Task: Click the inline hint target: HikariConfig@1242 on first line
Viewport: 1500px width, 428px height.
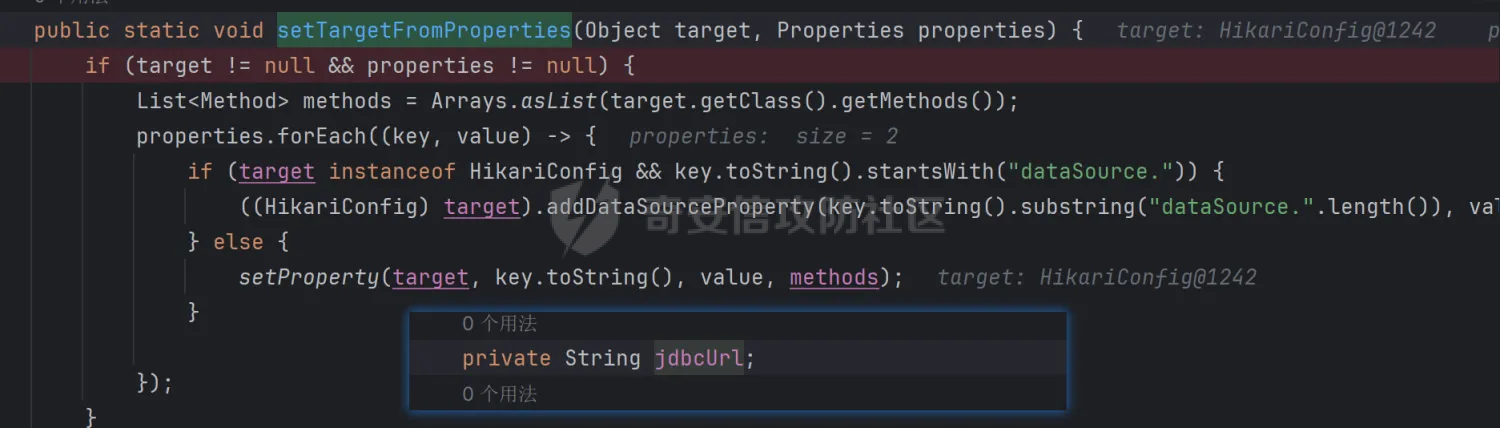Action: [1276, 30]
